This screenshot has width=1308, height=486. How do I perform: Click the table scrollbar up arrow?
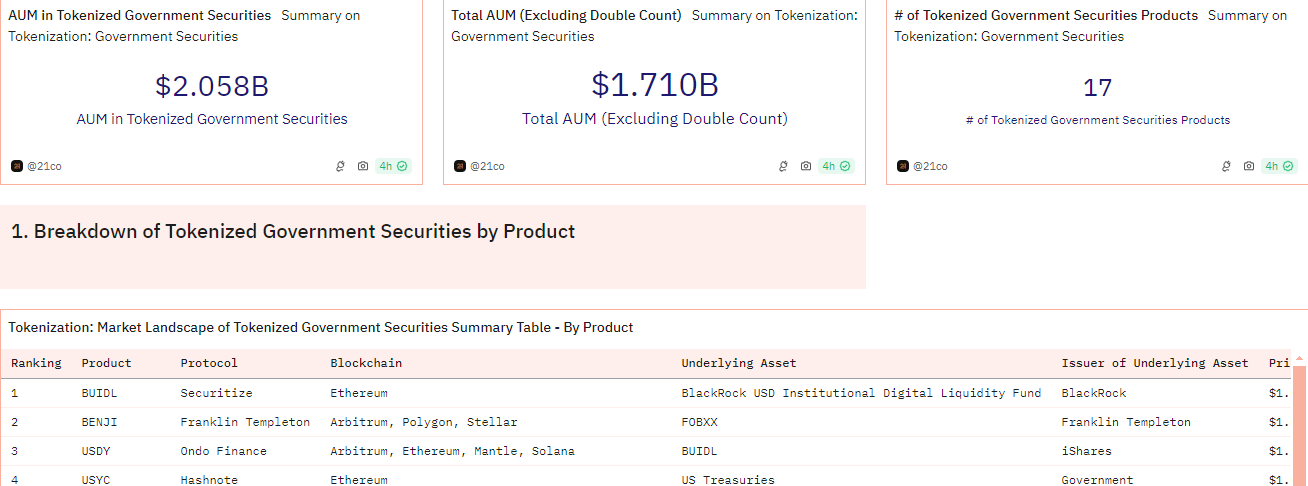pos(1299,357)
